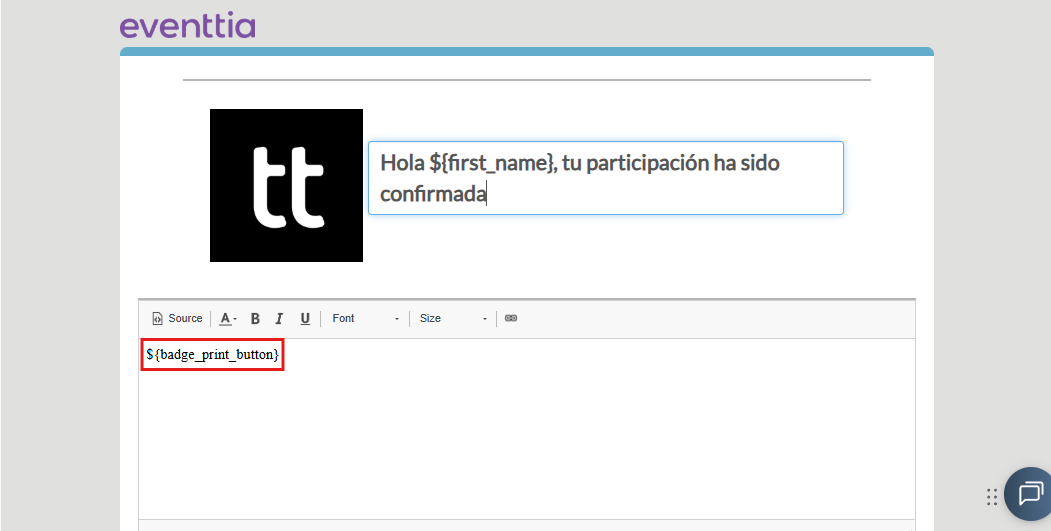Image resolution: width=1051 pixels, height=531 pixels.
Task: Toggle Underline formatting in the editor toolbar
Action: 305,318
